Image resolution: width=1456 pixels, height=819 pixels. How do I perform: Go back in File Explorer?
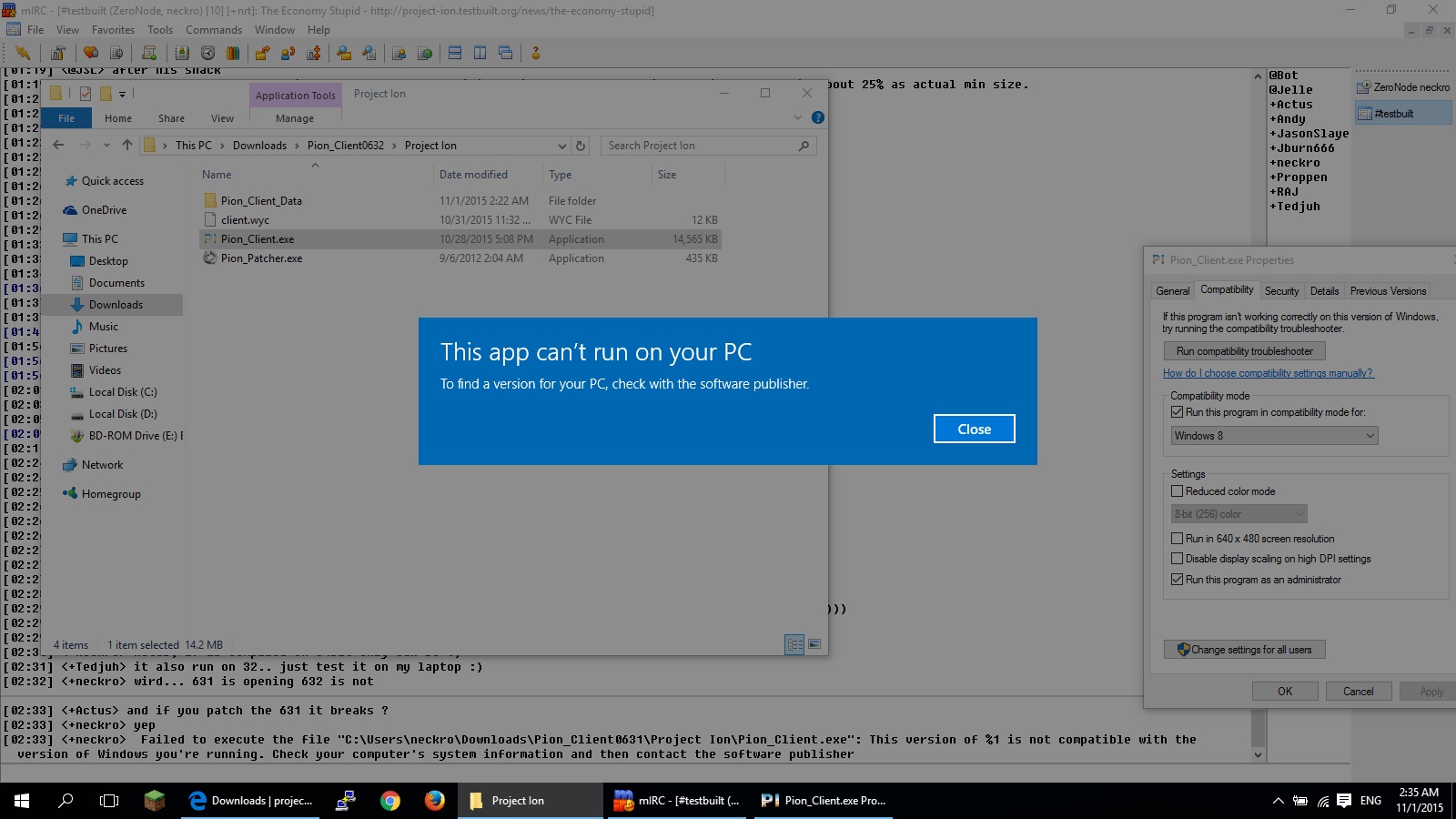coord(58,145)
